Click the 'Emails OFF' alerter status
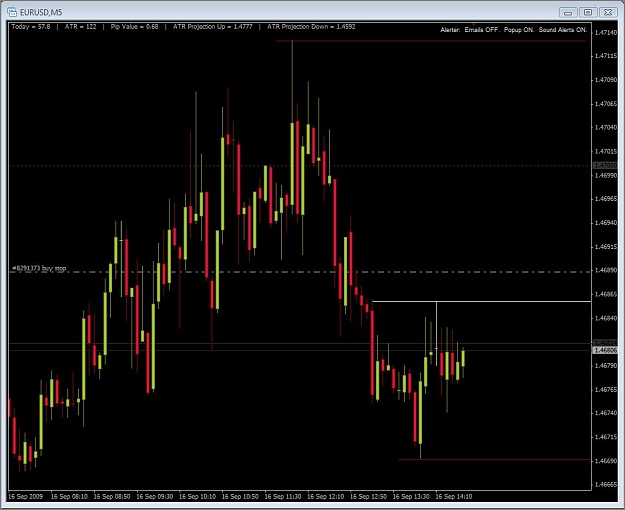 click(482, 30)
